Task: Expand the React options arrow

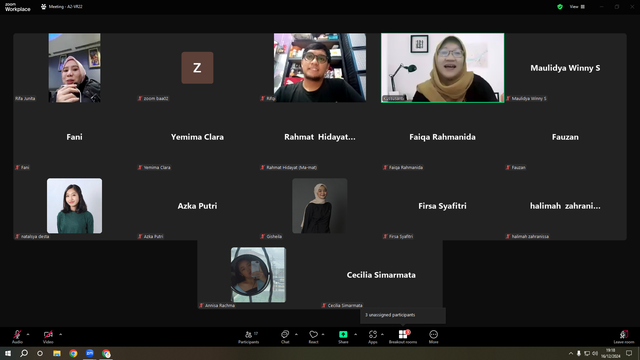Action: tap(323, 334)
